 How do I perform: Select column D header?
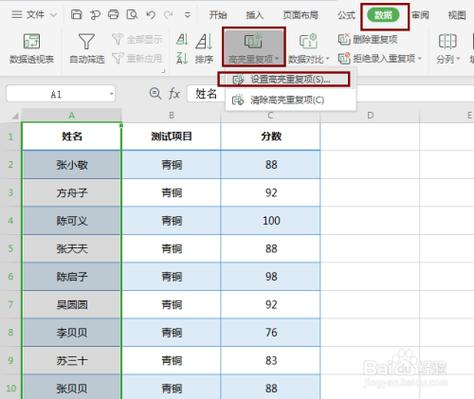[370, 115]
